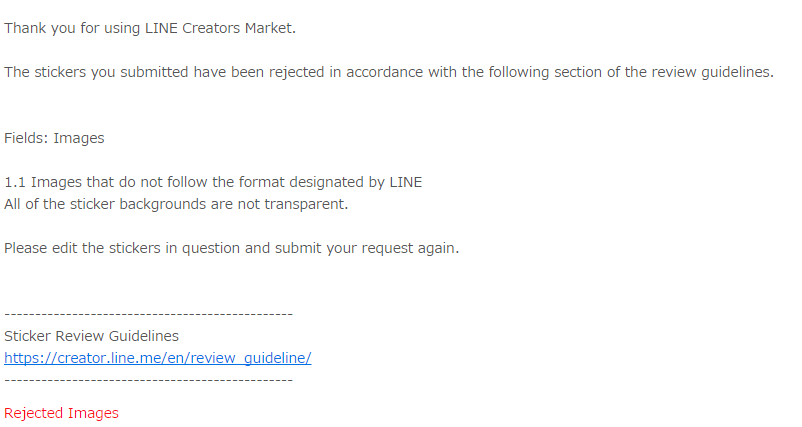Viewport: 802px width, 427px height.
Task: Click the "1.1" section number
Action: pyautogui.click(x=15, y=182)
